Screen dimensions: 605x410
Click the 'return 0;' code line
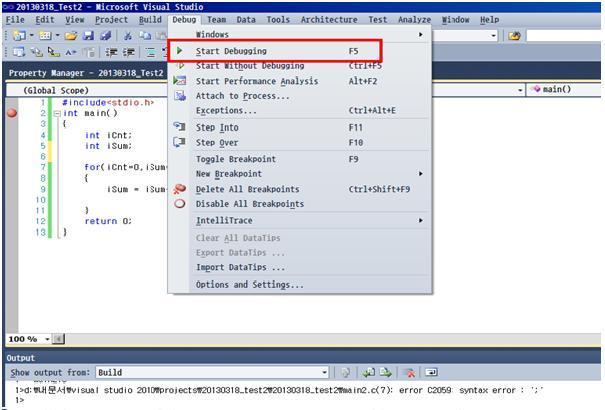click(108, 221)
